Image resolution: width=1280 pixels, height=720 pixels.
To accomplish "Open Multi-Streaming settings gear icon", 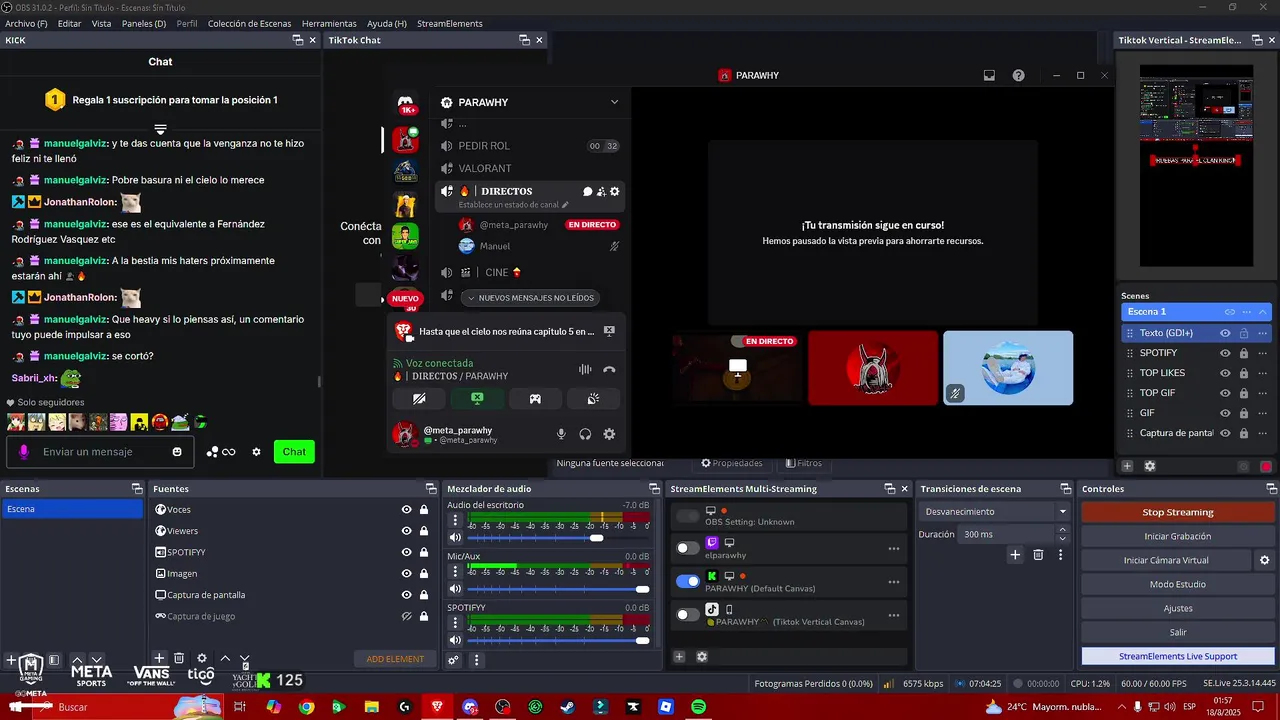I will 702,657.
